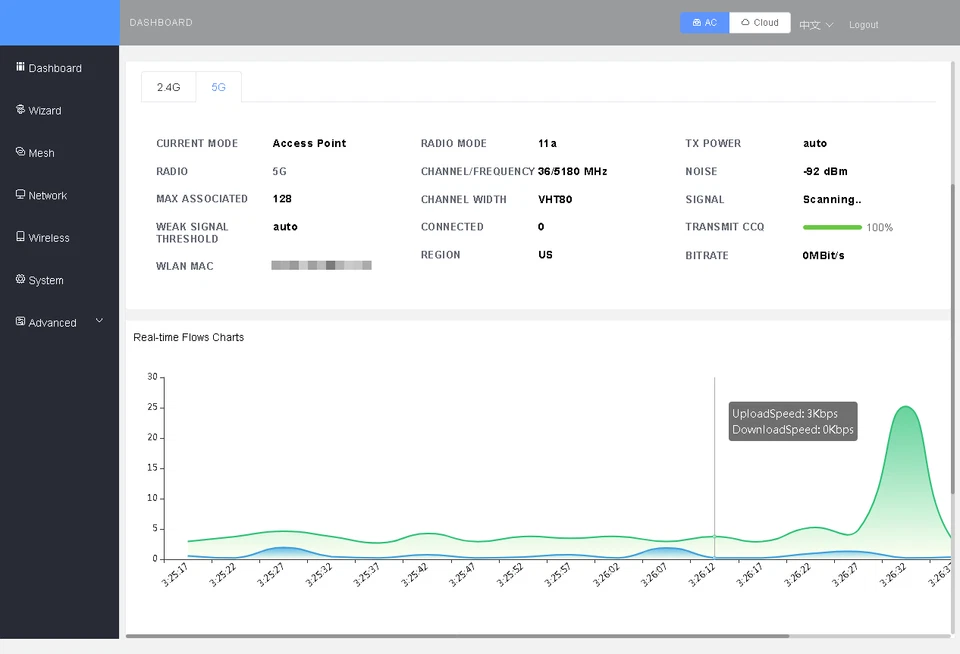960x654 pixels.
Task: Expand the Advanced menu chevron
Action: [99, 321]
